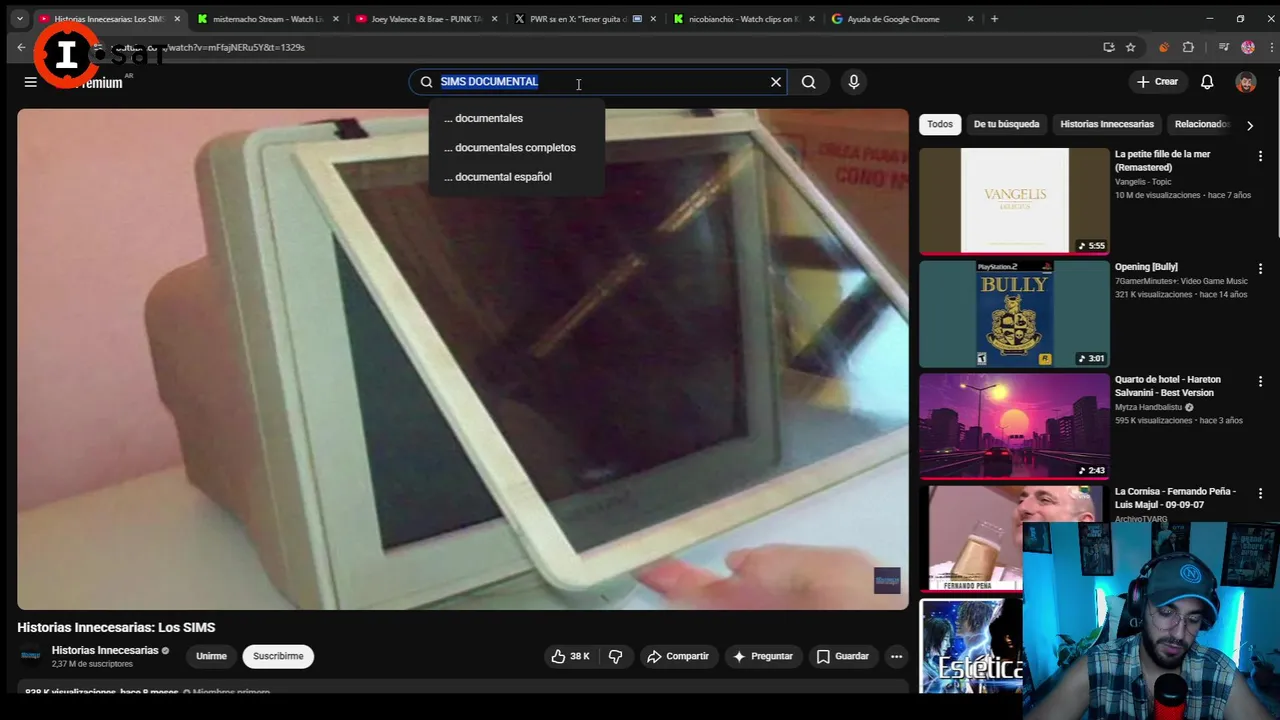Open a new tab with the plus icon

[x=994, y=19]
